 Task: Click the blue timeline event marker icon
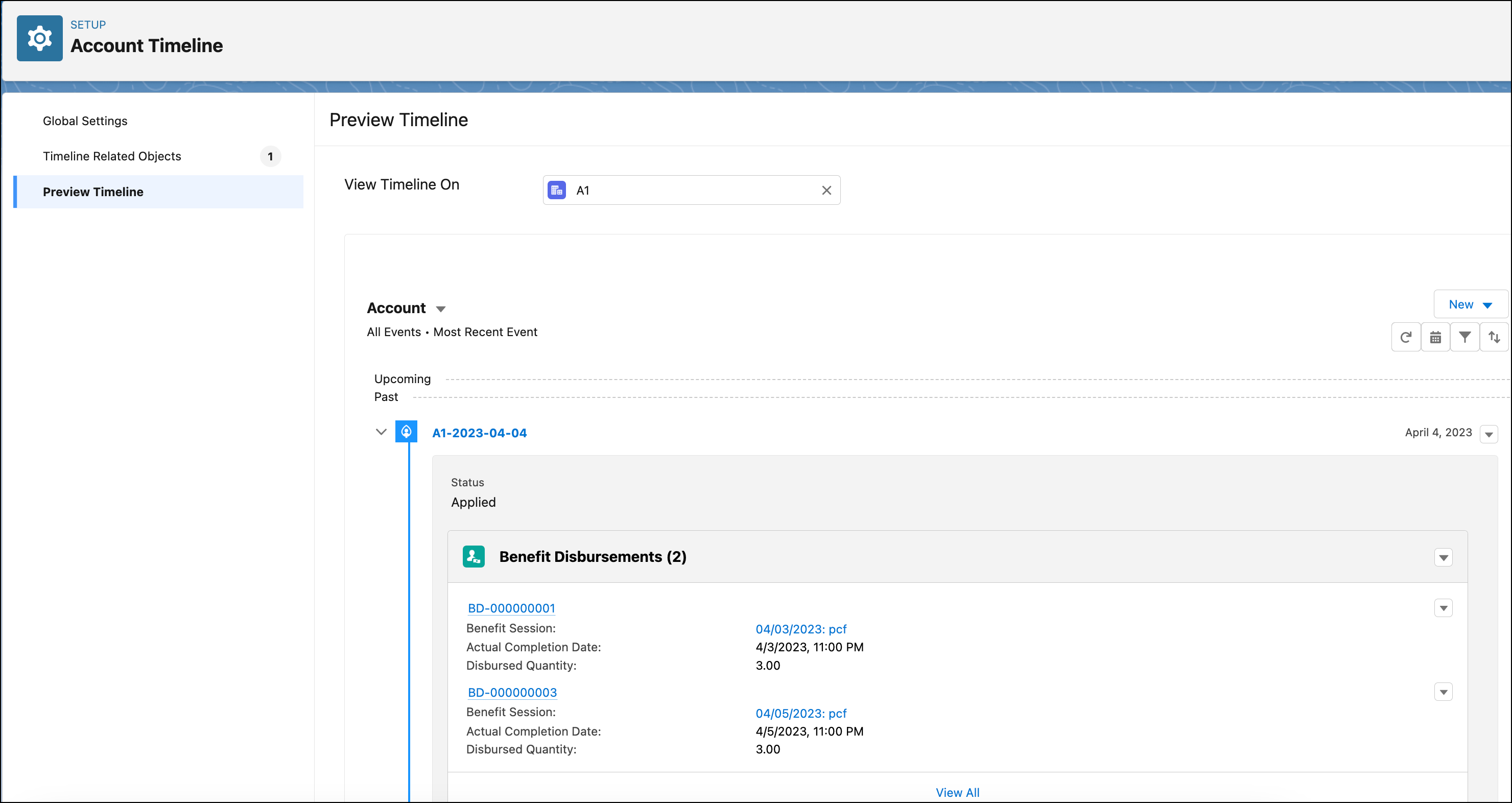pos(407,432)
